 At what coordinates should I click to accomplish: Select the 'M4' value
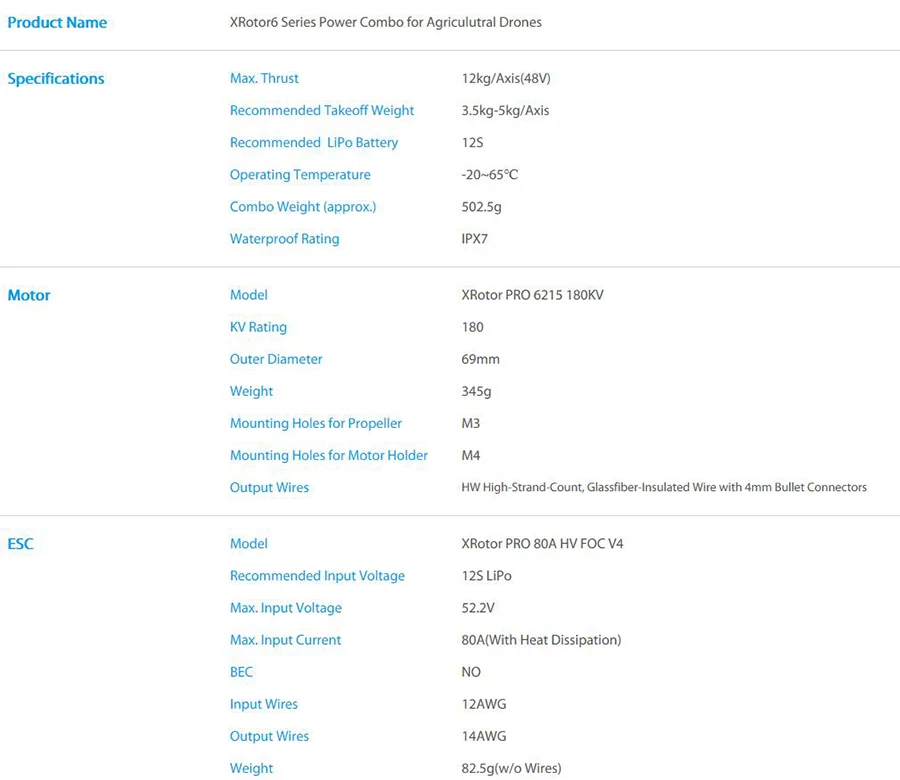[471, 456]
